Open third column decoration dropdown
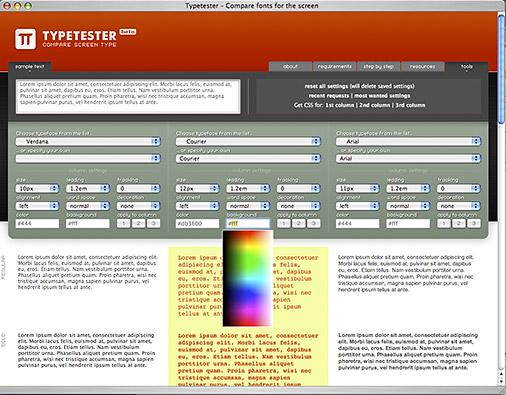Screen dimensions: 506x395 click(459, 206)
